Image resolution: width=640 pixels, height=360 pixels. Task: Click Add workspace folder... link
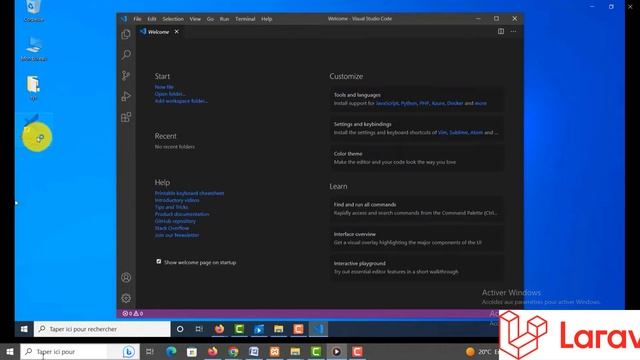[181, 101]
